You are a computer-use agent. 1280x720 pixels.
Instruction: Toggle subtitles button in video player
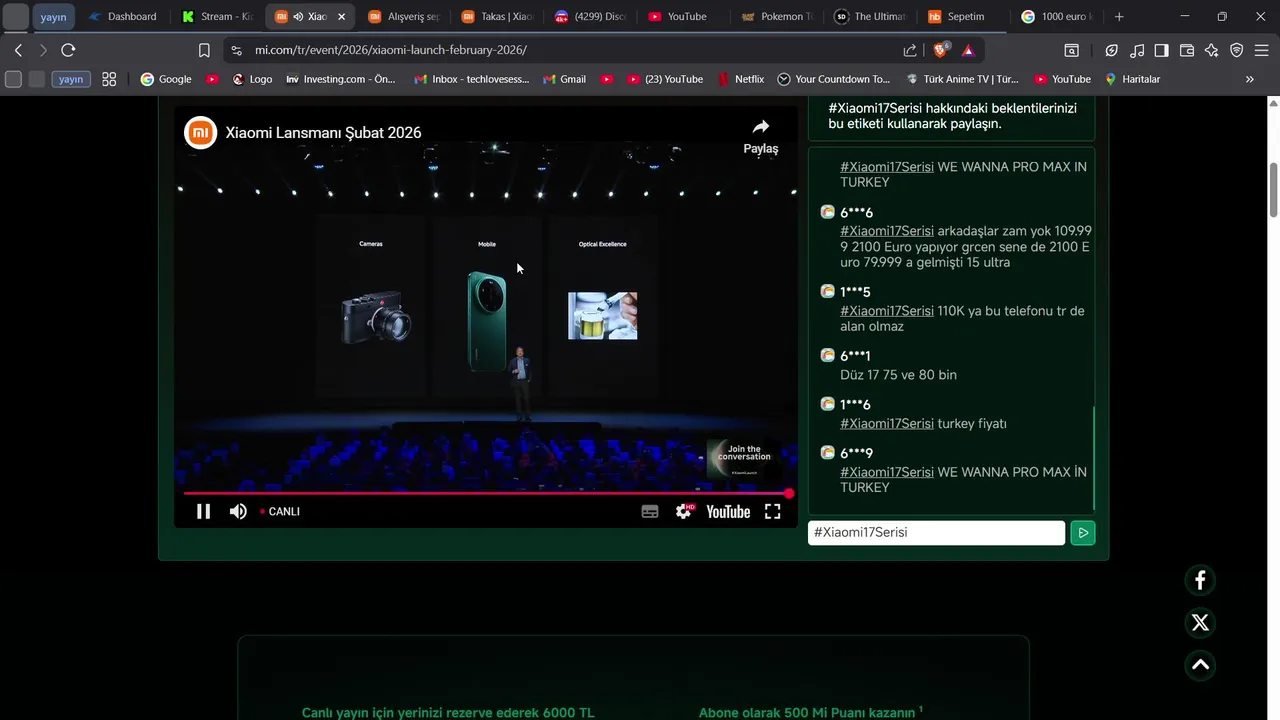pos(650,511)
